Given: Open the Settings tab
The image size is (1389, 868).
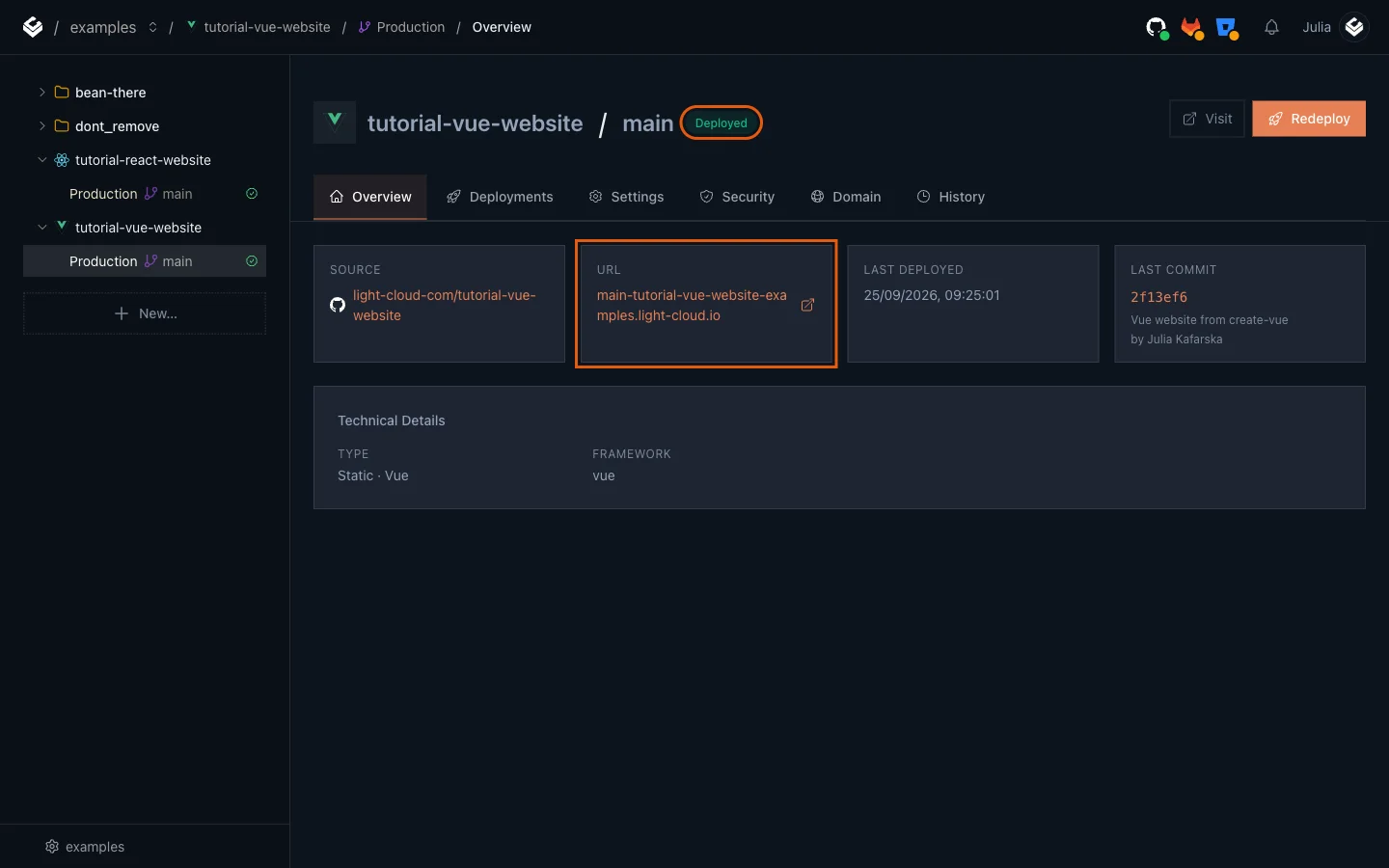Looking at the screenshot, I should (627, 197).
